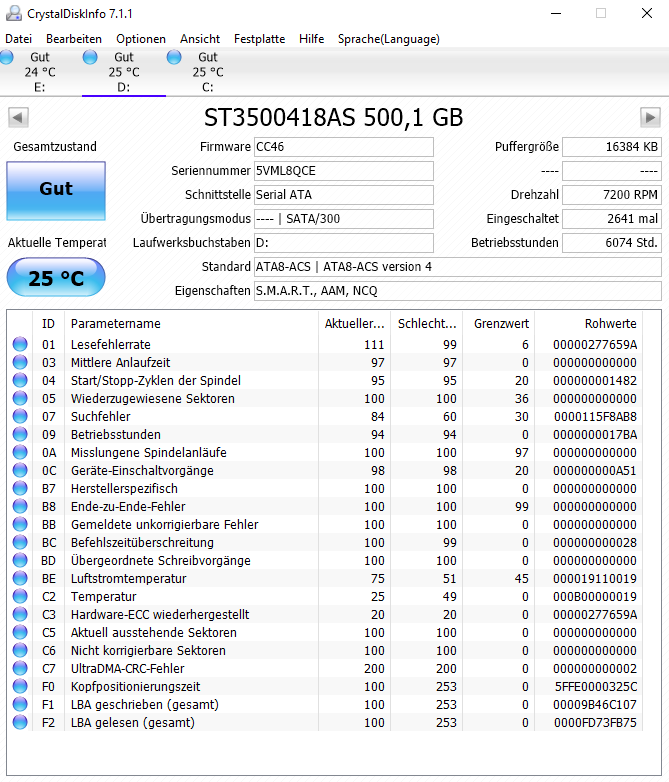
Task: Click the Firmware field CC46
Action: coord(344,147)
